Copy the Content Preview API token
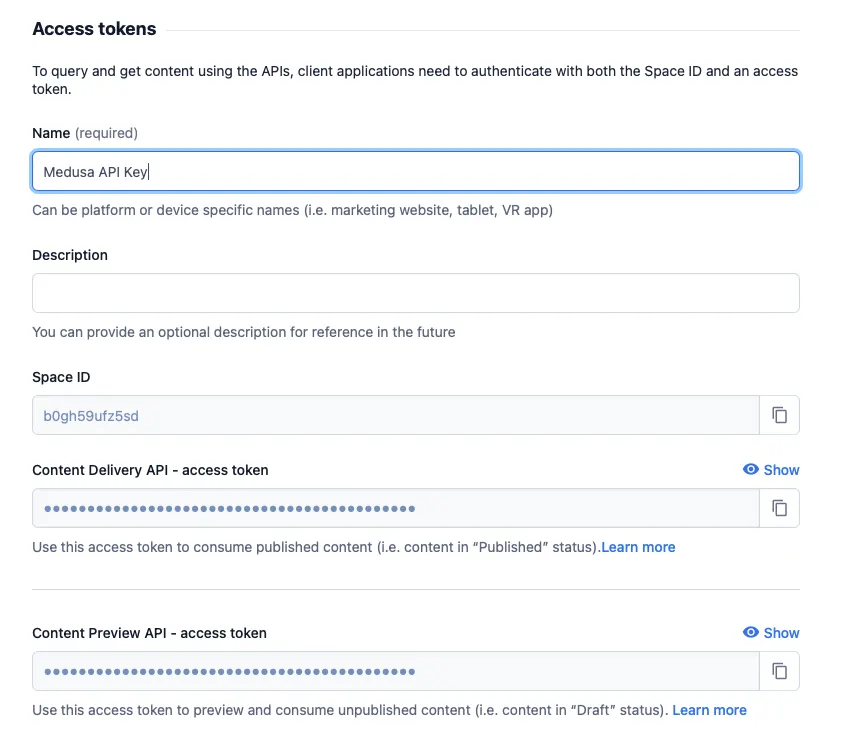Viewport: 860px width, 743px height. pos(779,671)
